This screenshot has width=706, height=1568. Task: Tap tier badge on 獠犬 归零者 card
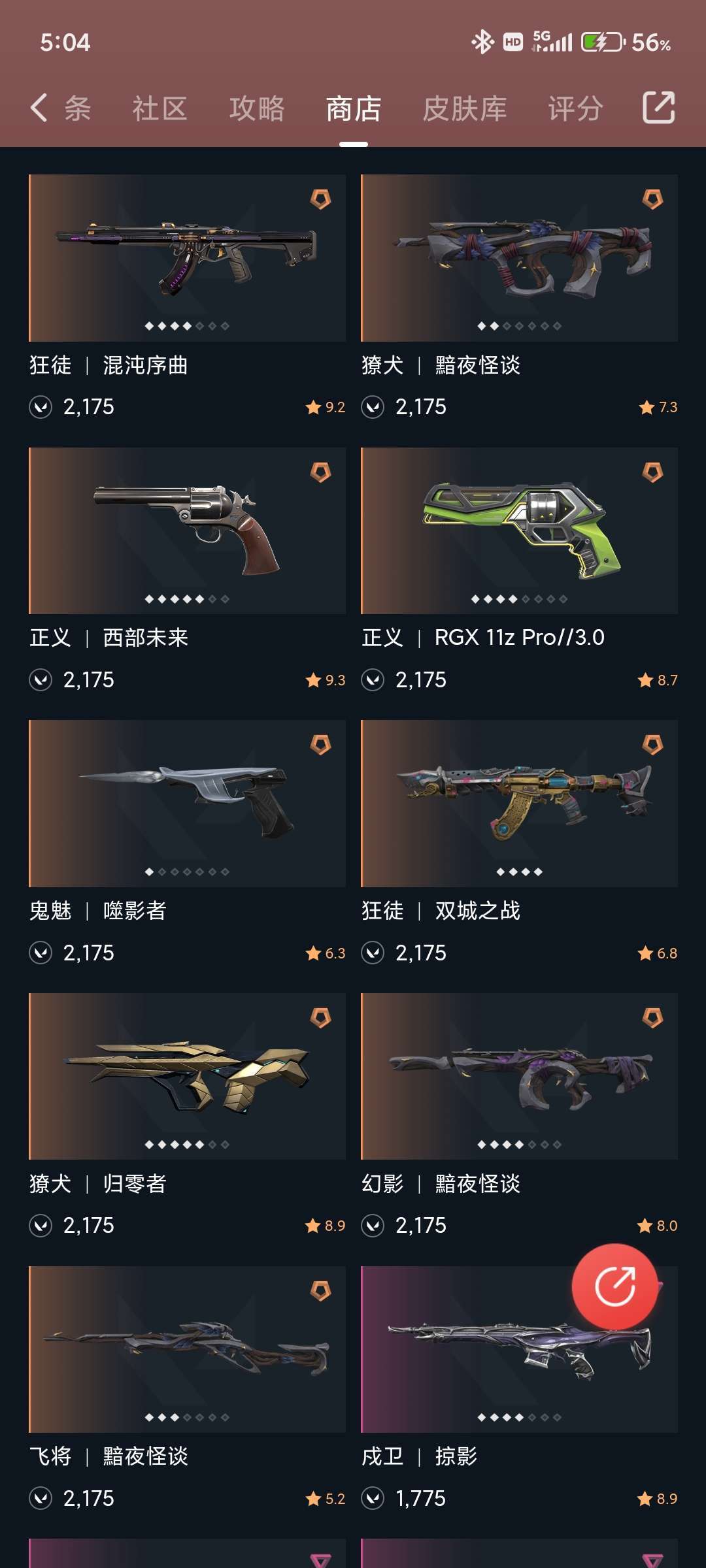(320, 1018)
